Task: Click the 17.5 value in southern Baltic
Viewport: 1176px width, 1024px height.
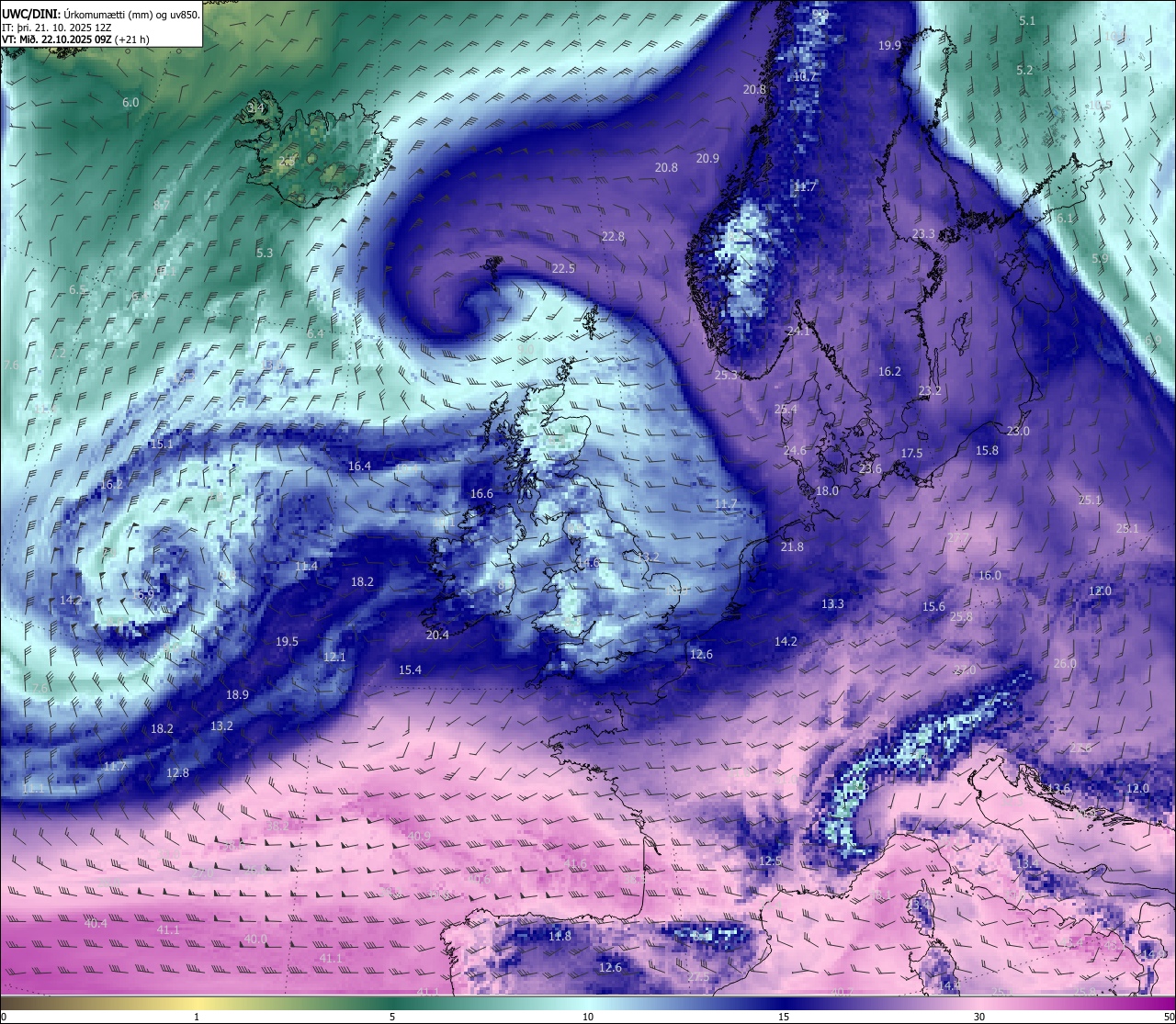Action: (911, 454)
